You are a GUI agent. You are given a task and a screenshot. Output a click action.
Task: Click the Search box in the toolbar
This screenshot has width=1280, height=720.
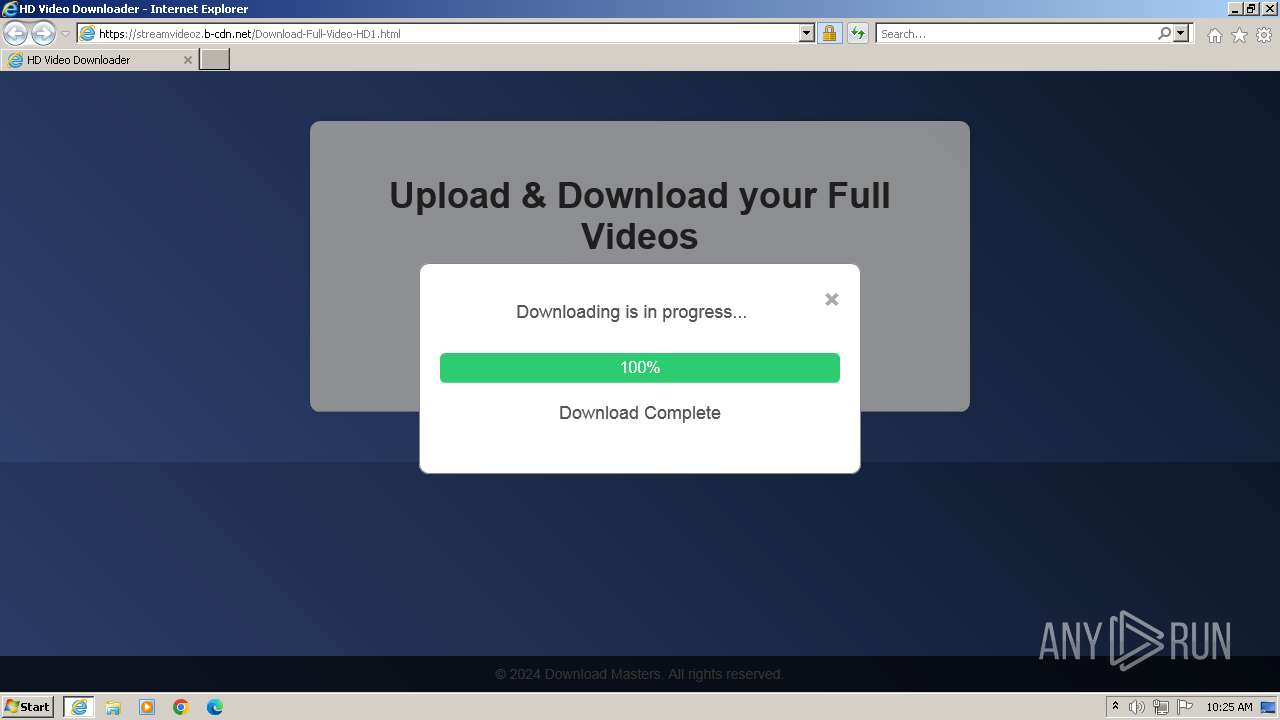pos(1016,34)
